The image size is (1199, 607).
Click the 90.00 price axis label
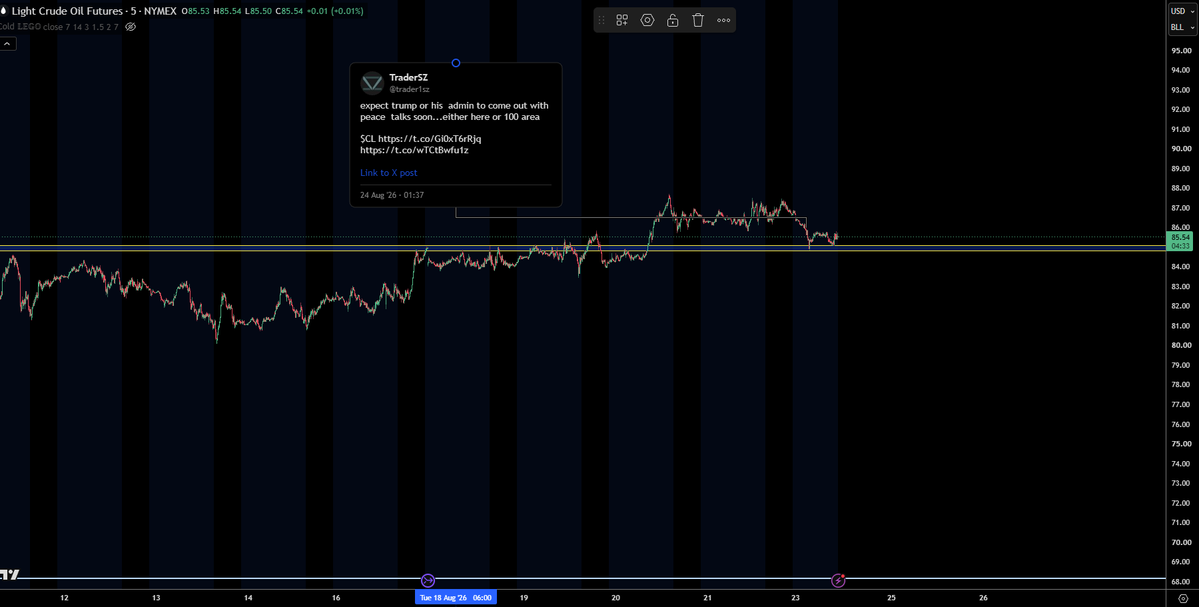pyautogui.click(x=1181, y=149)
